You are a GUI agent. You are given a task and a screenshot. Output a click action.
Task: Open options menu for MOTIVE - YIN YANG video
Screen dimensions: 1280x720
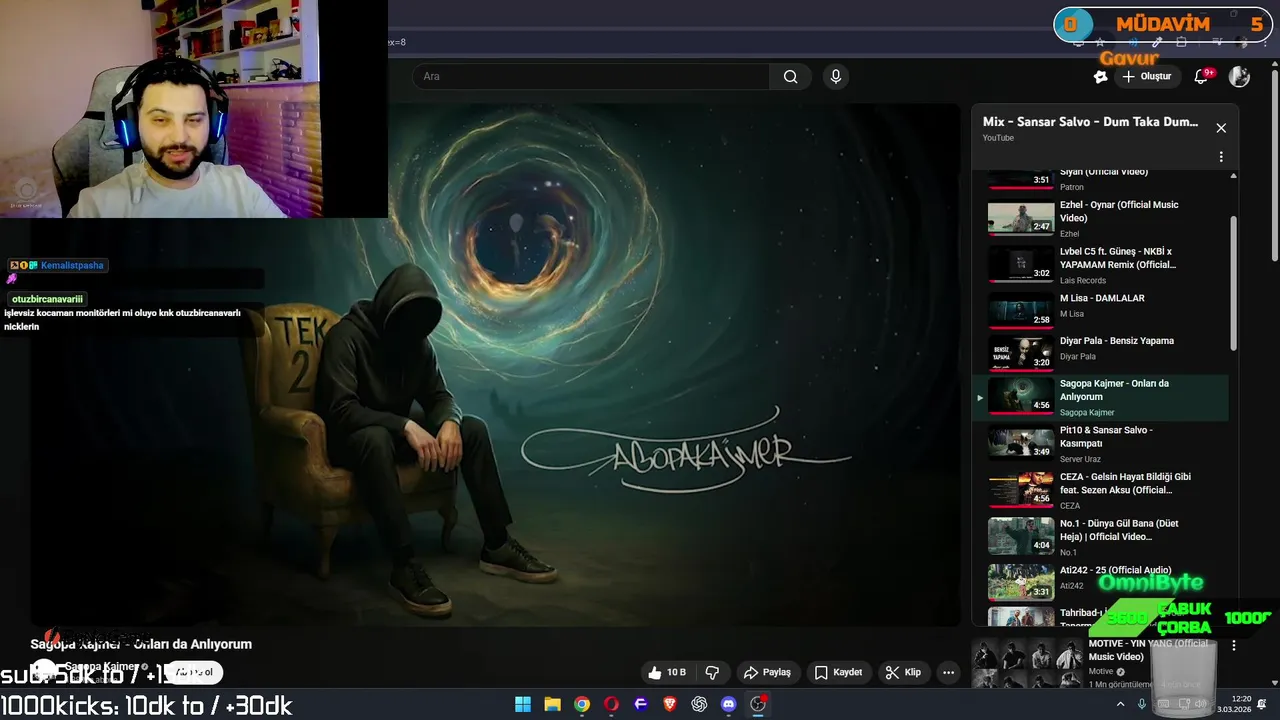(1234, 646)
